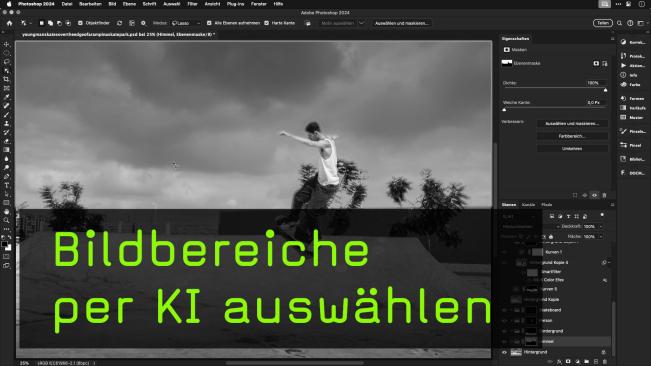Click the Umkehren button
Screen dimensions: 651x366
[572, 148]
